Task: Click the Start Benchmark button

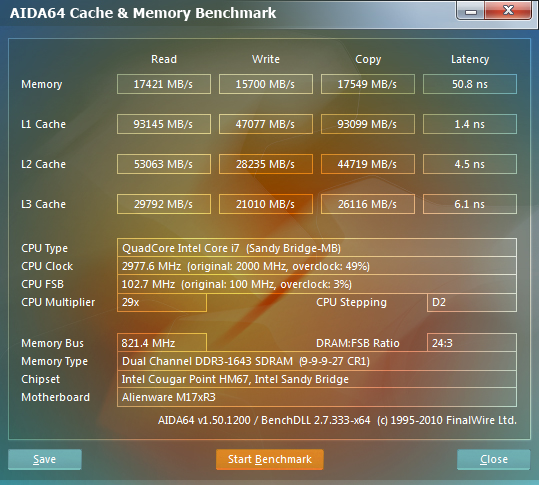Action: pyautogui.click(x=270, y=459)
